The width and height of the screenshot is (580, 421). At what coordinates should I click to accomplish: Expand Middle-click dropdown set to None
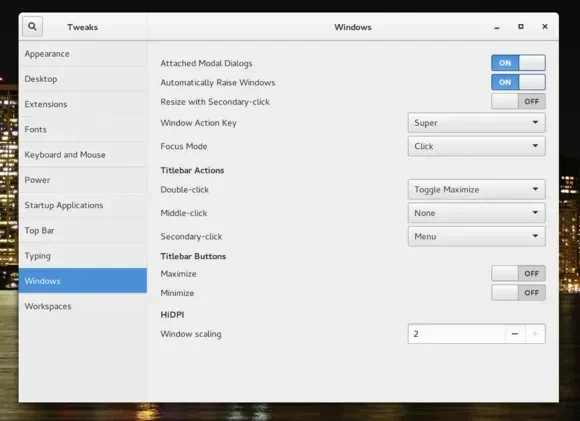(x=476, y=213)
